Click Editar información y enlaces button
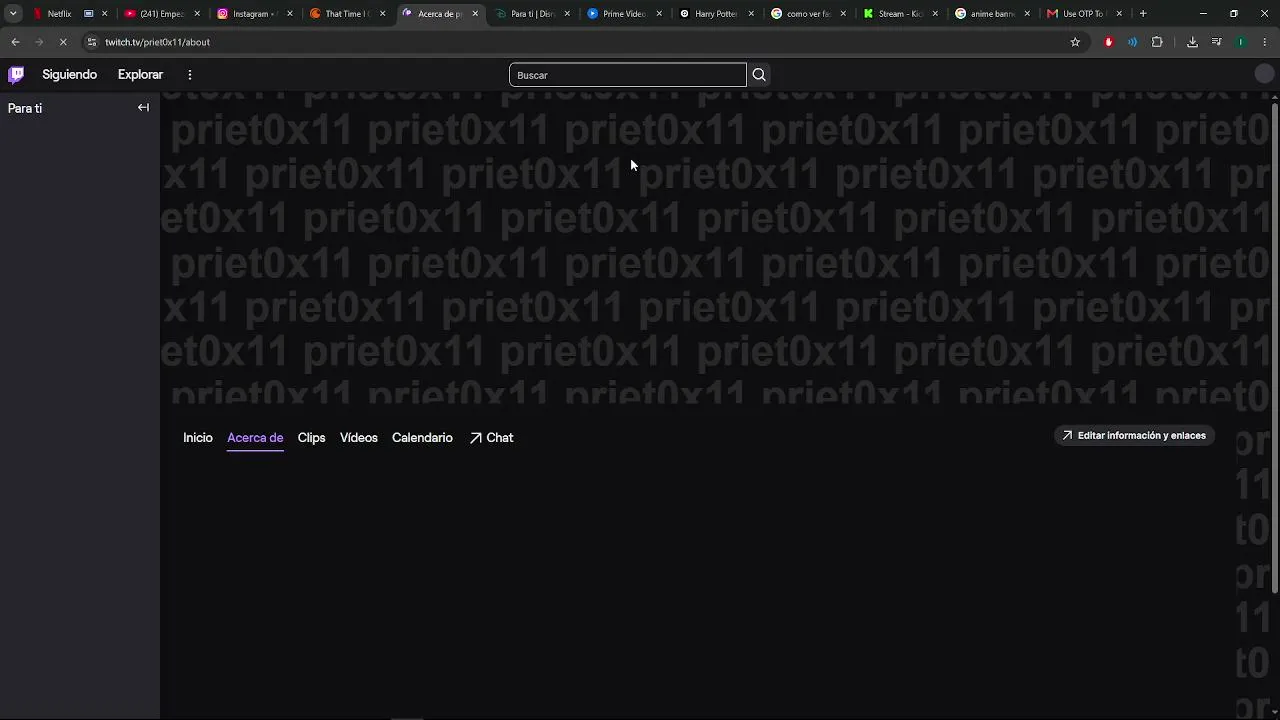This screenshot has height=720, width=1280. [1134, 436]
